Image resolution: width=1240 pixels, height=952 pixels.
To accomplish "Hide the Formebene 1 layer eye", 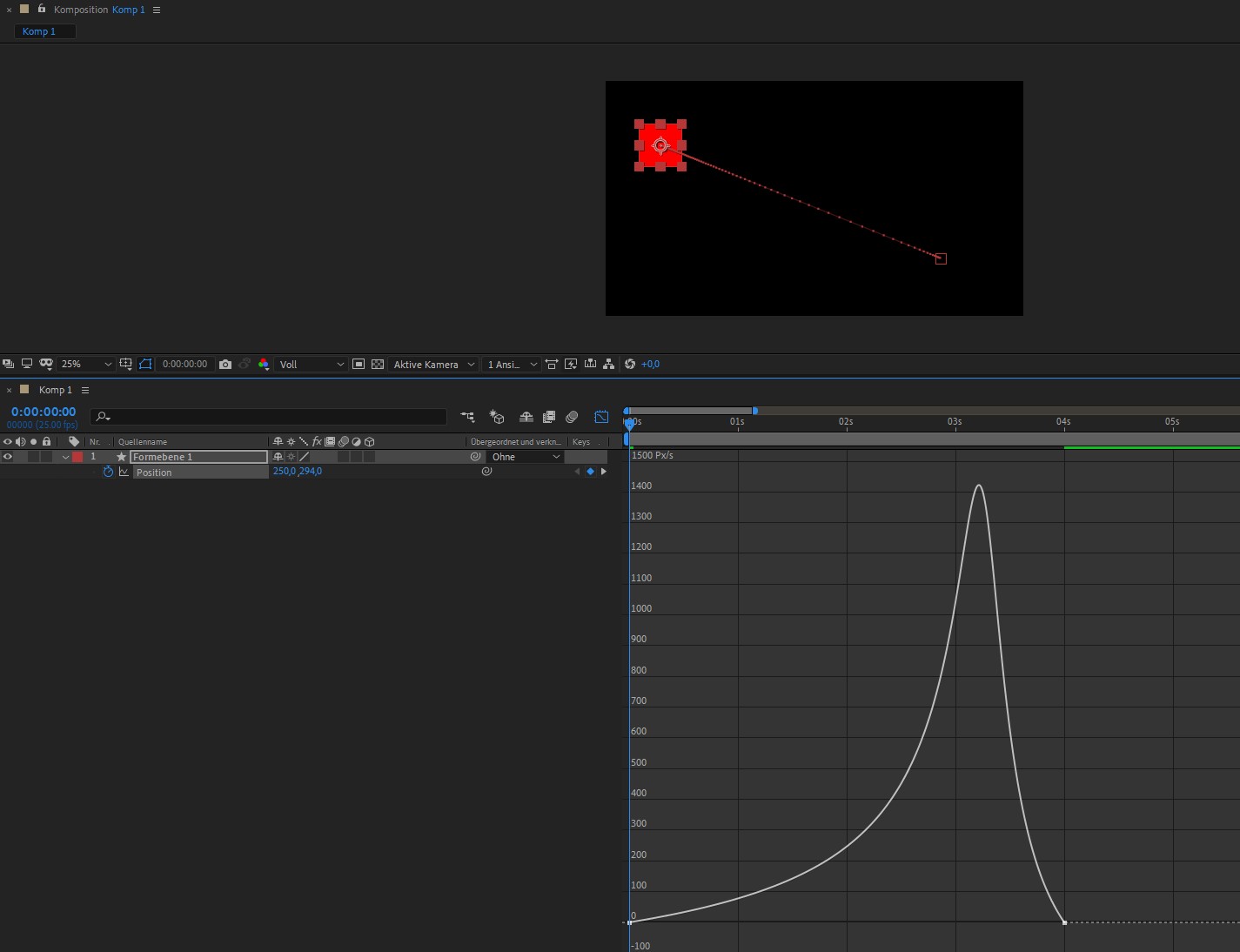I will [8, 457].
